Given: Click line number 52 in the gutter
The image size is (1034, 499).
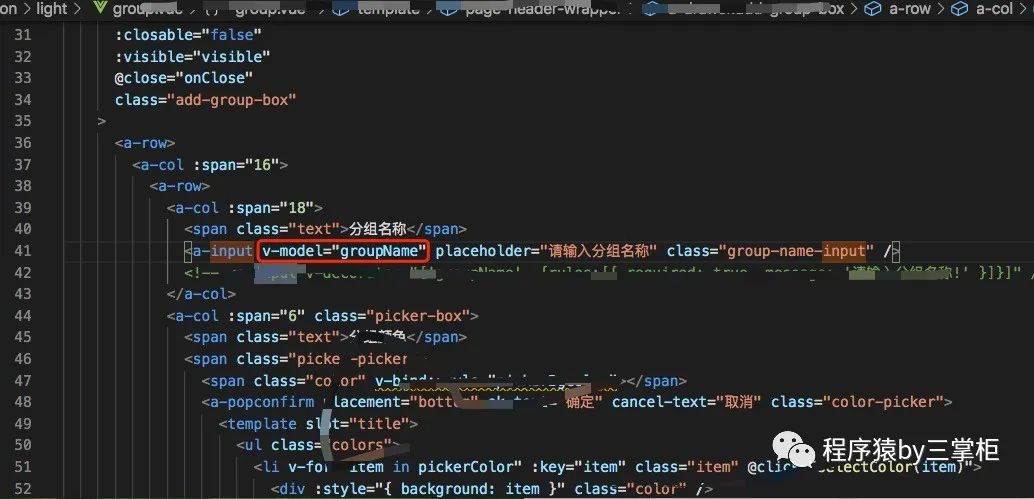Looking at the screenshot, I should 22,489.
